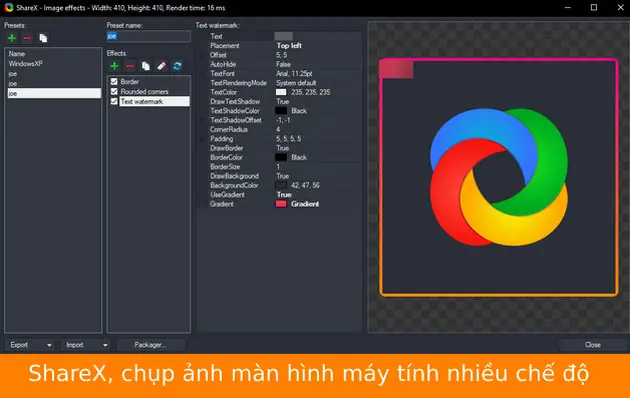Click the CornerRadius value 4

point(278,130)
